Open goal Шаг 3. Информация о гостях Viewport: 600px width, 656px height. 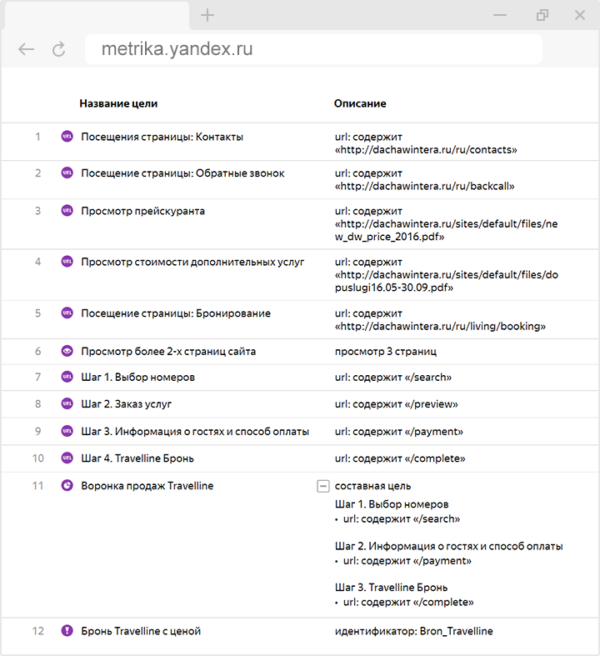tap(194, 431)
